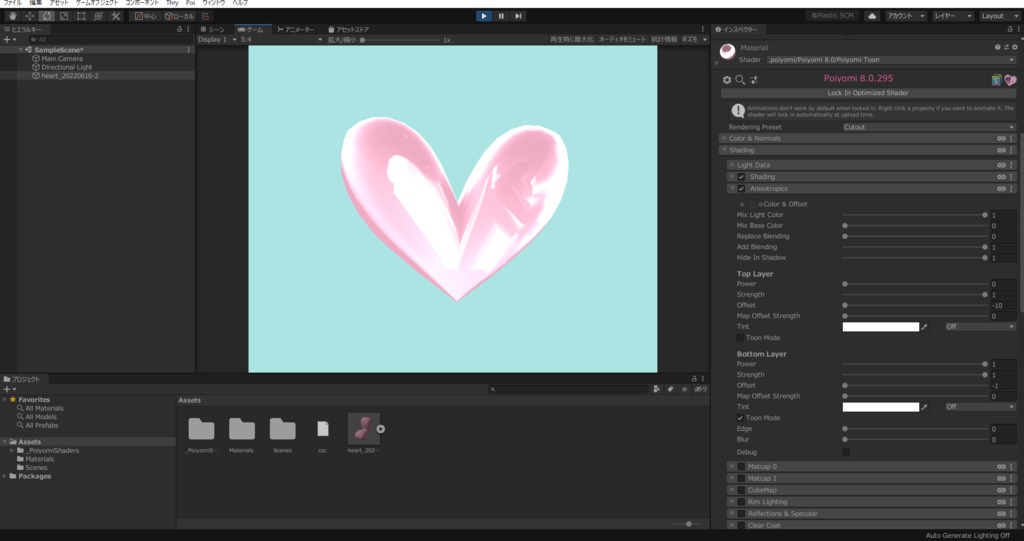1024x541 pixels.
Task: Click Lock In Optimized Shader button
Action: tap(867, 92)
